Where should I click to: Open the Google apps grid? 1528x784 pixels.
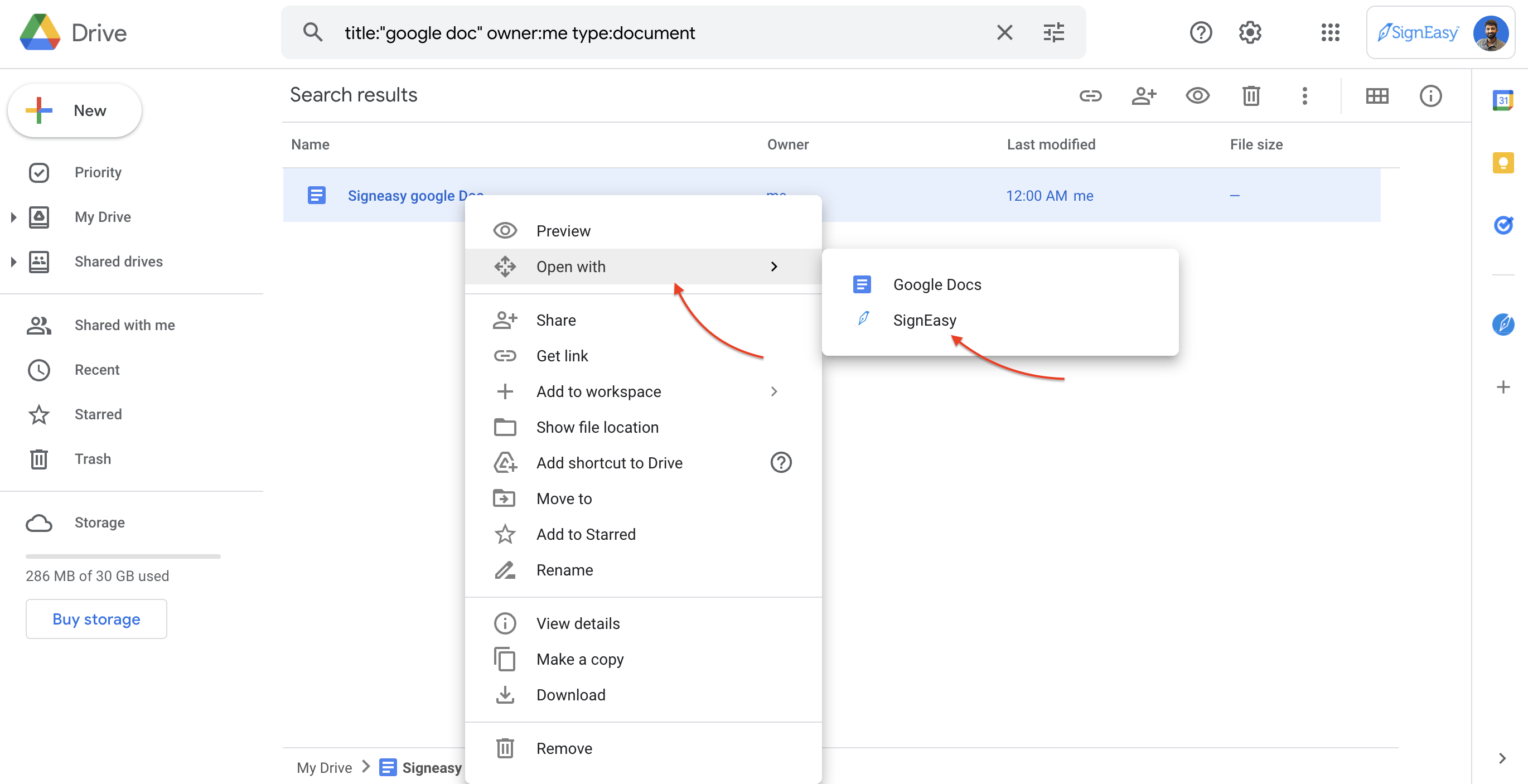[1330, 32]
